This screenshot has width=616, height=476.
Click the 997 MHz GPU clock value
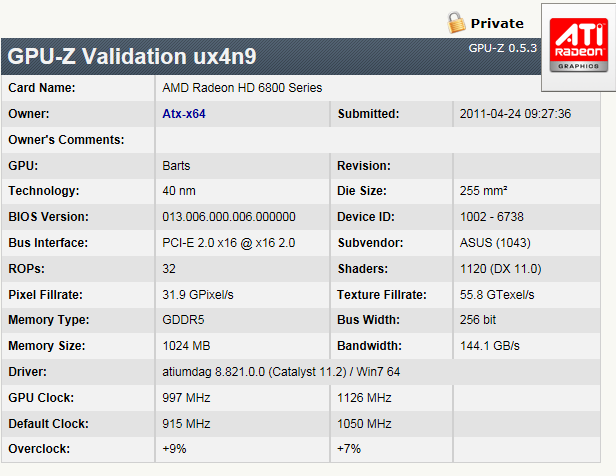[186, 397]
